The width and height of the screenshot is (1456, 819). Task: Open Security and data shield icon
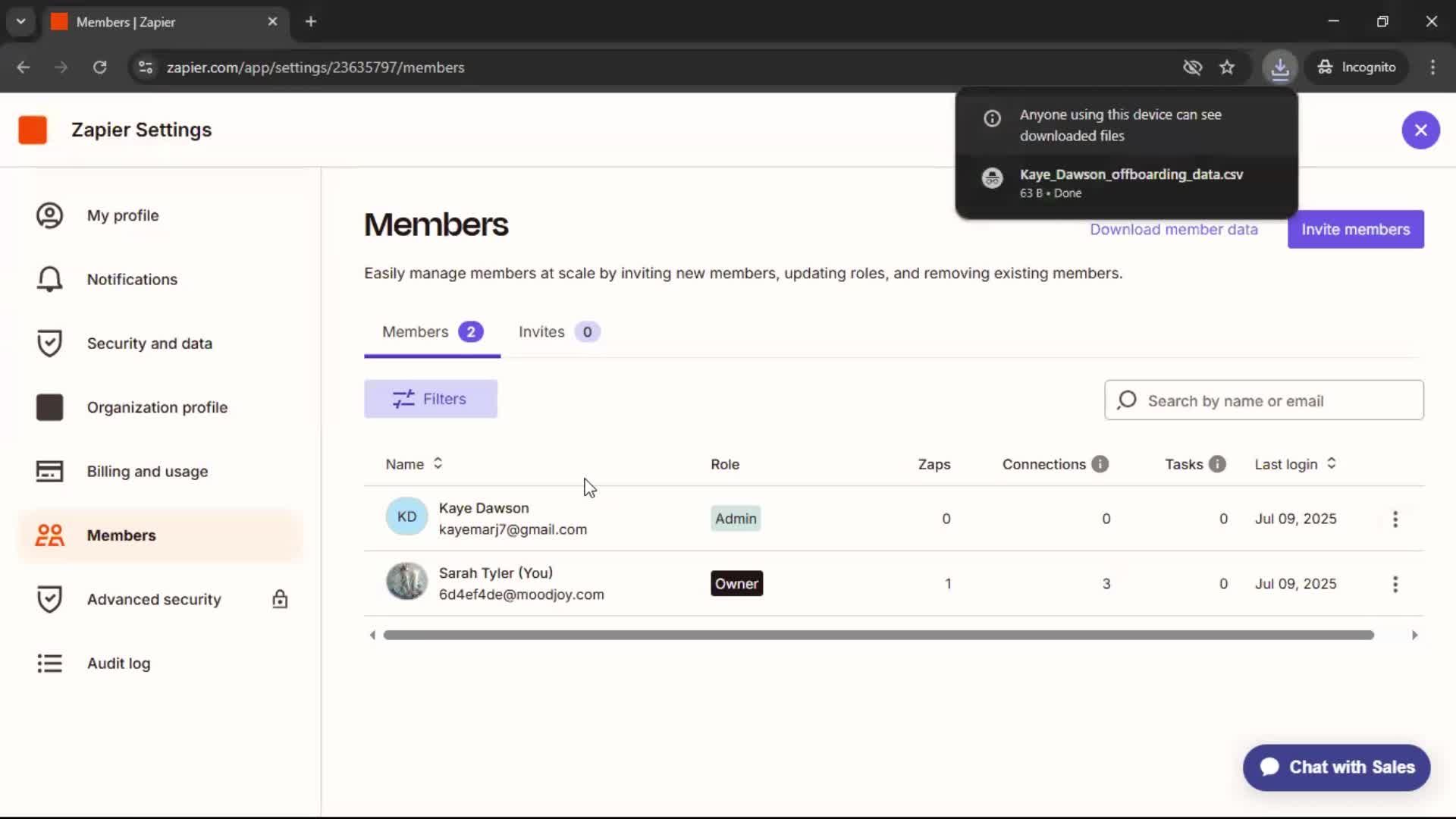(x=49, y=344)
